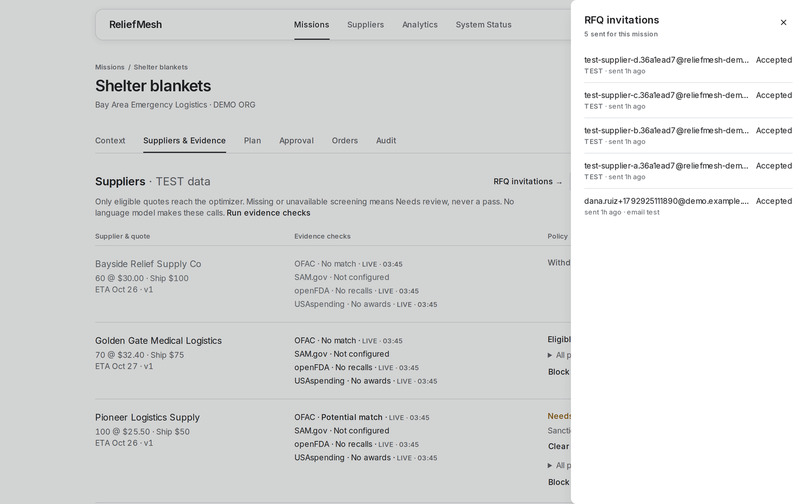The image size is (806, 504).
Task: Select the test-supplier-d invitation email
Action: (666, 60)
